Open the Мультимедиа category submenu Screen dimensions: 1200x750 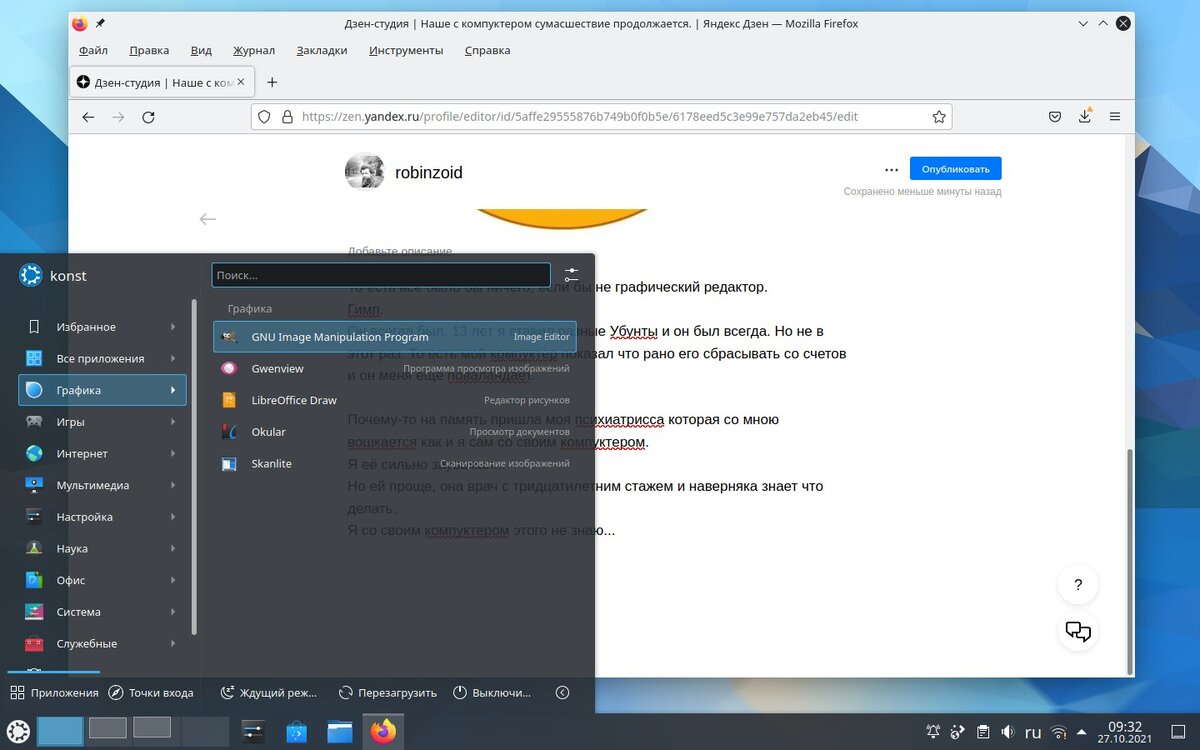(103, 485)
